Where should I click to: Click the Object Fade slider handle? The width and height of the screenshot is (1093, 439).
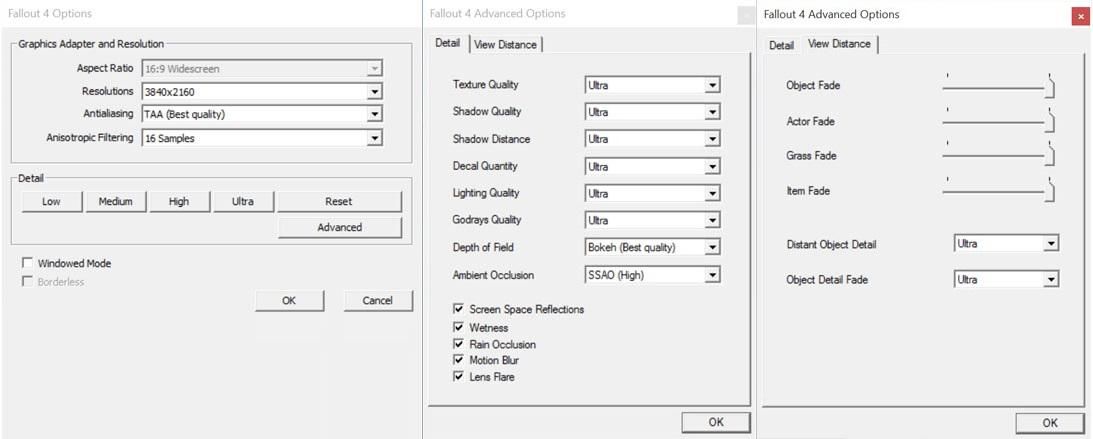tap(1050, 86)
